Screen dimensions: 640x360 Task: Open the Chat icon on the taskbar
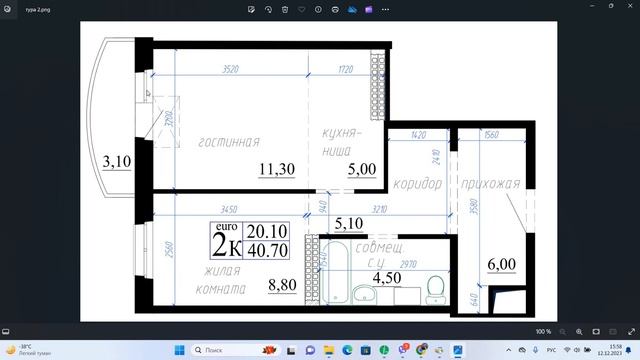310,350
